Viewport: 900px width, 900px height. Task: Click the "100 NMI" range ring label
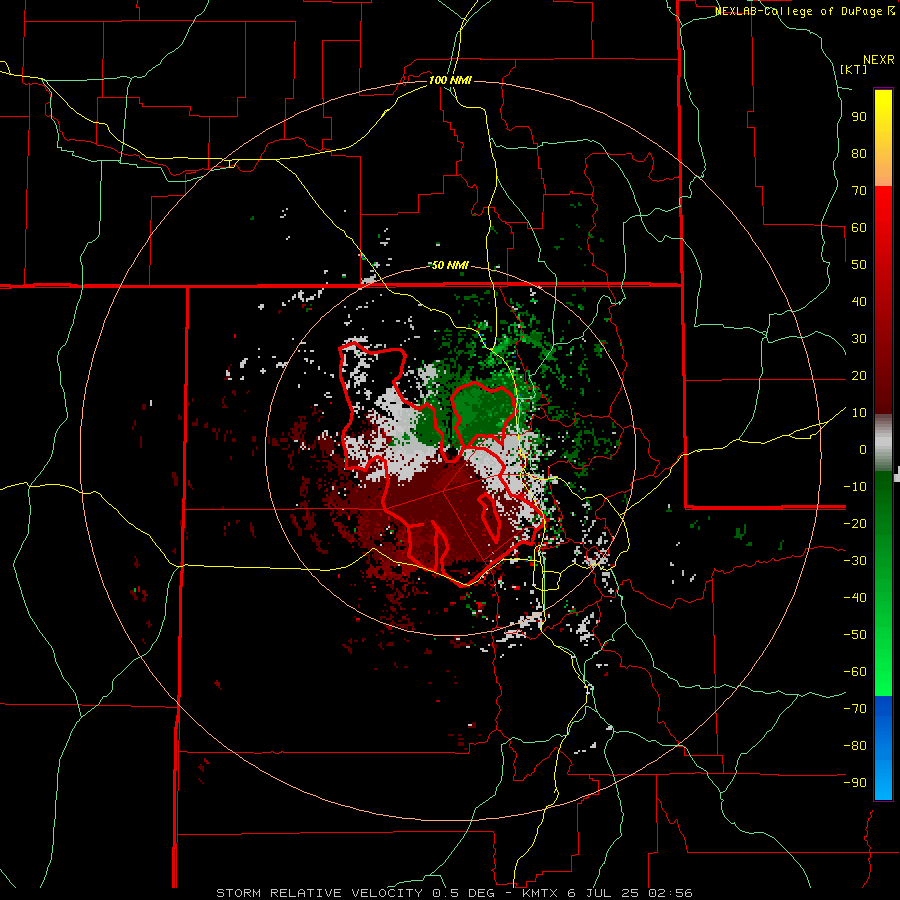(x=450, y=80)
